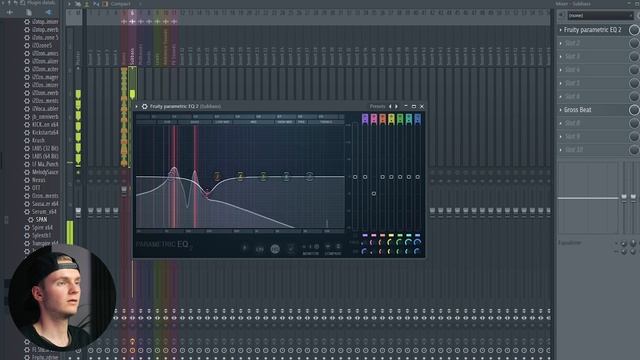Open the Slot 5 arrow menu

coord(560,83)
